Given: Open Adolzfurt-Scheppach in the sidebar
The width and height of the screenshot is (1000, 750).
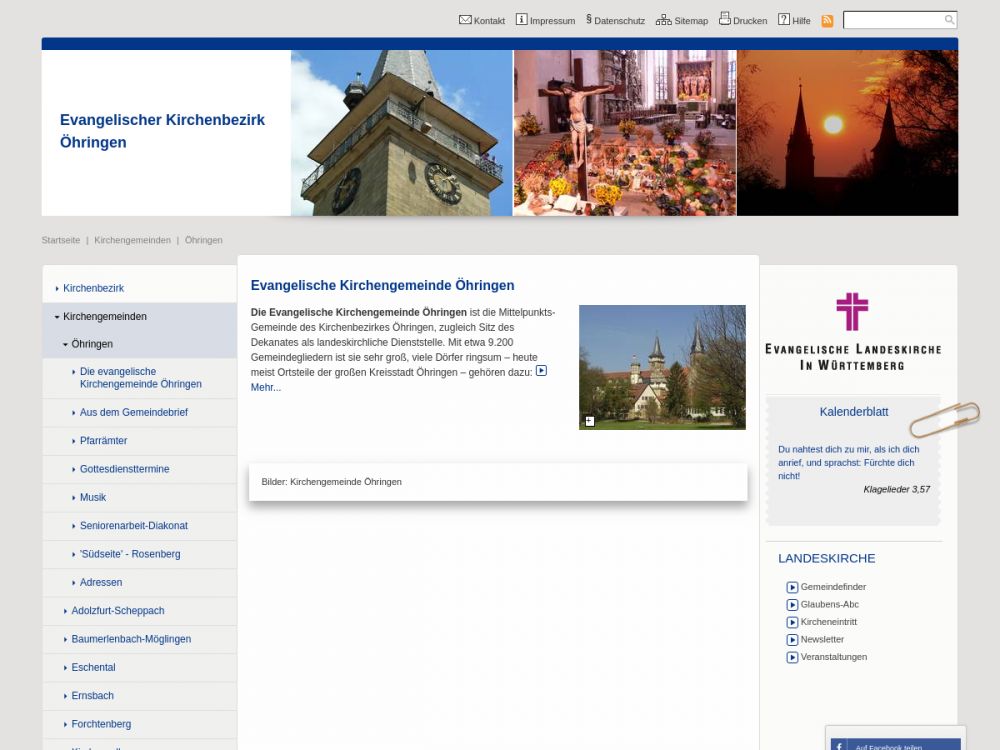Looking at the screenshot, I should [x=117, y=611].
